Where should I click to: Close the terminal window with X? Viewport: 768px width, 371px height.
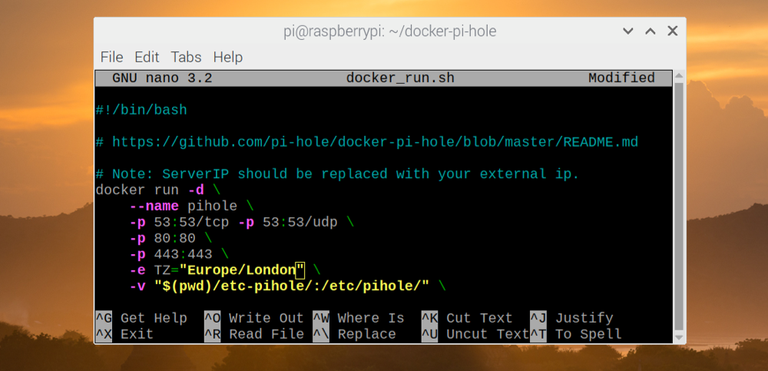[x=672, y=31]
